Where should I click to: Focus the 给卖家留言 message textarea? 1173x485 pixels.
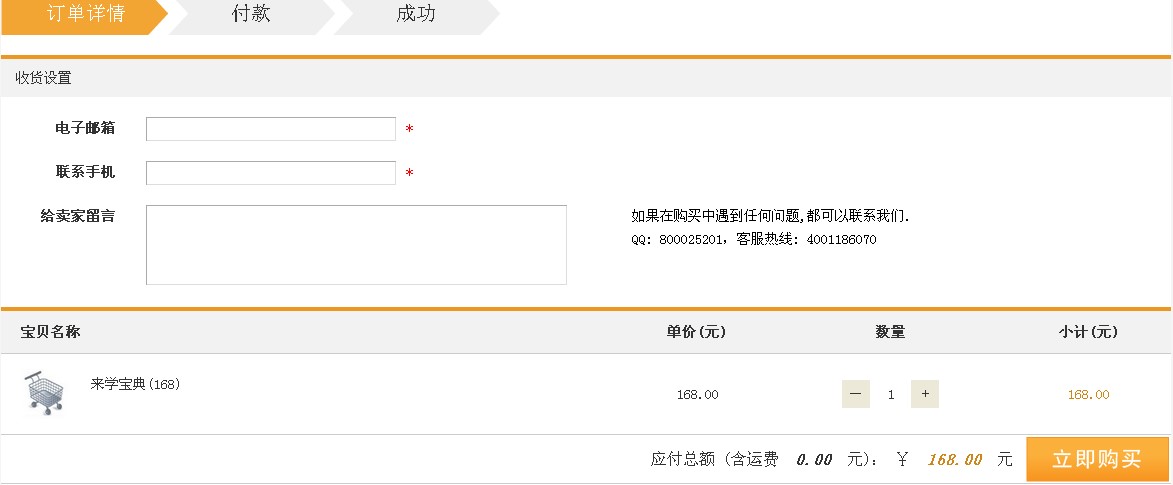pos(356,245)
